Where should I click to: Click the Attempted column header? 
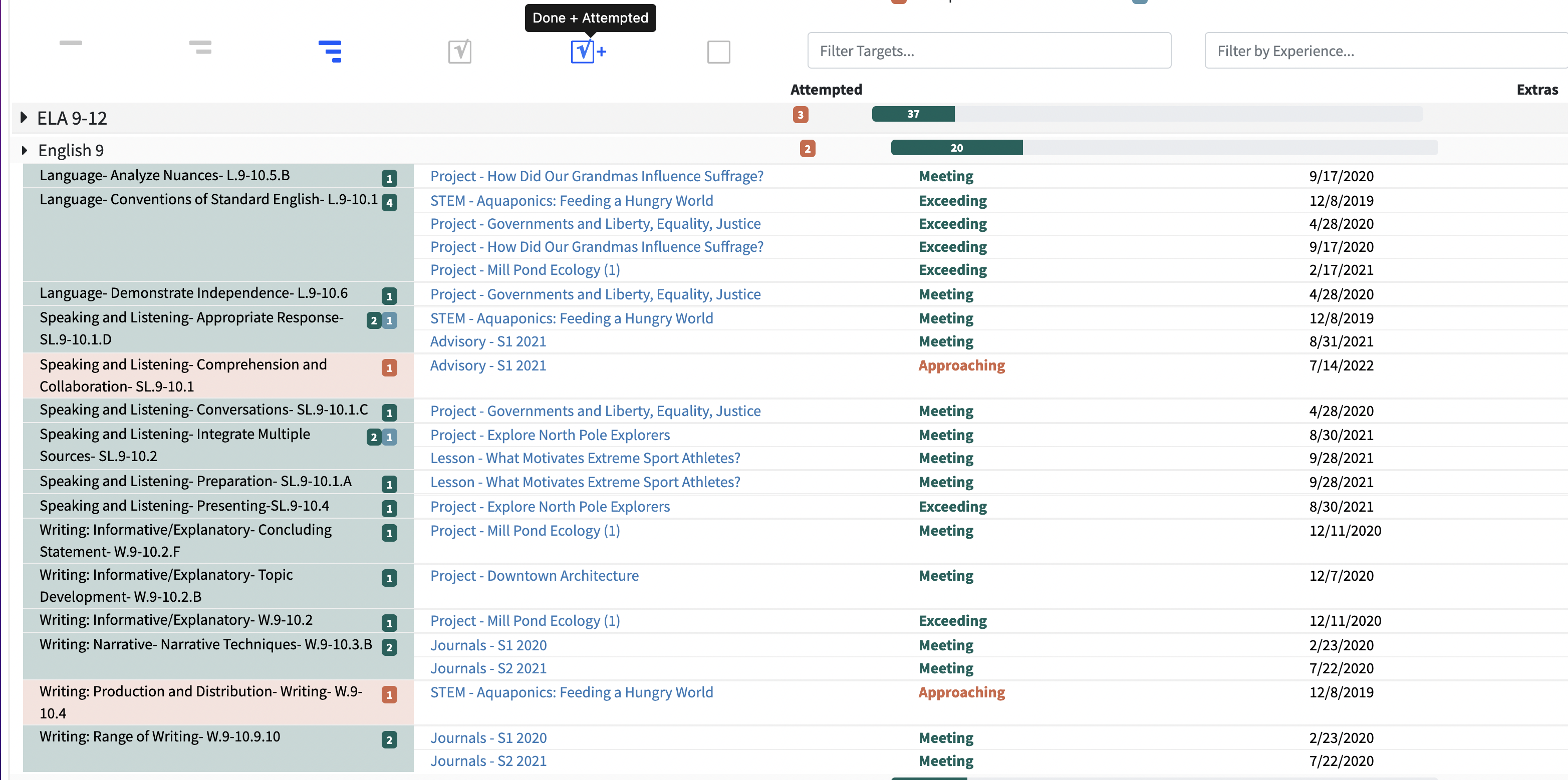point(826,90)
